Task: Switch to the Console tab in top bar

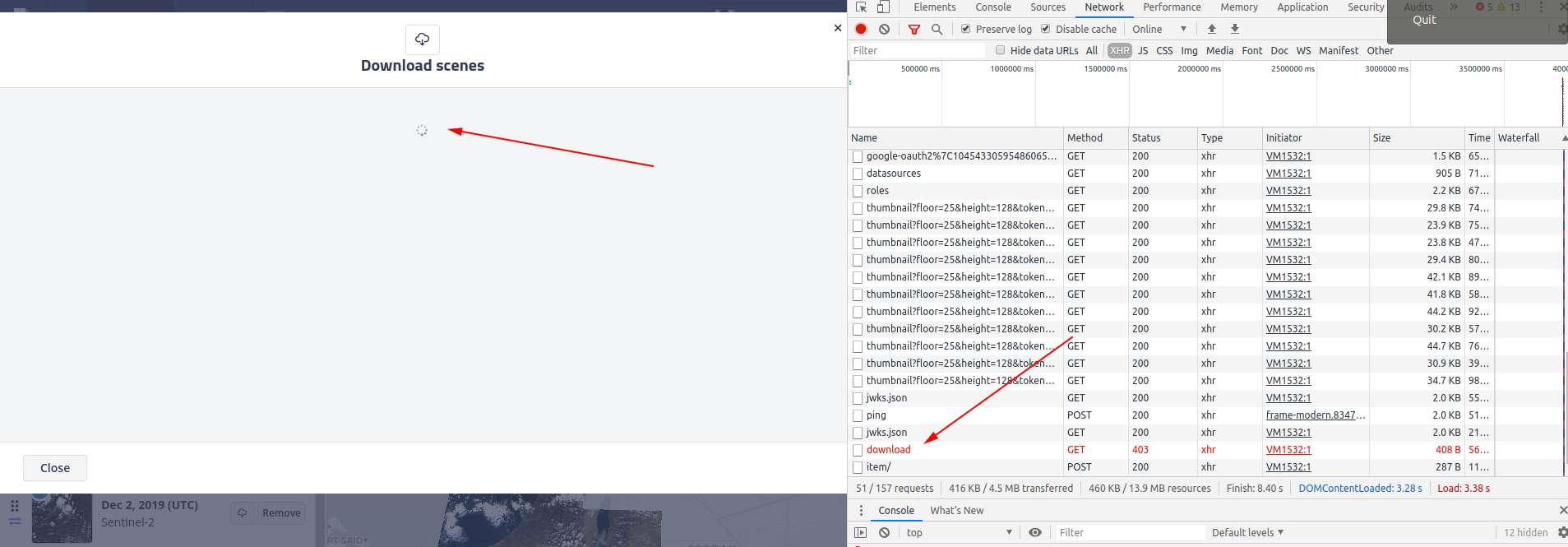Action: 993,7
